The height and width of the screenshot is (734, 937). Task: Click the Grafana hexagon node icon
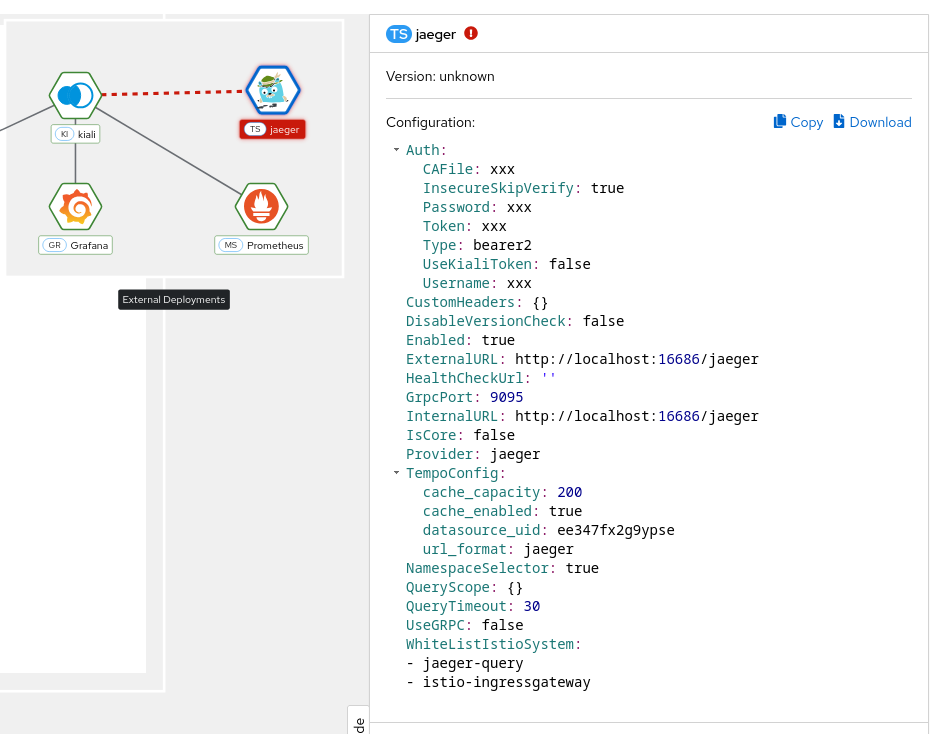[x=76, y=207]
